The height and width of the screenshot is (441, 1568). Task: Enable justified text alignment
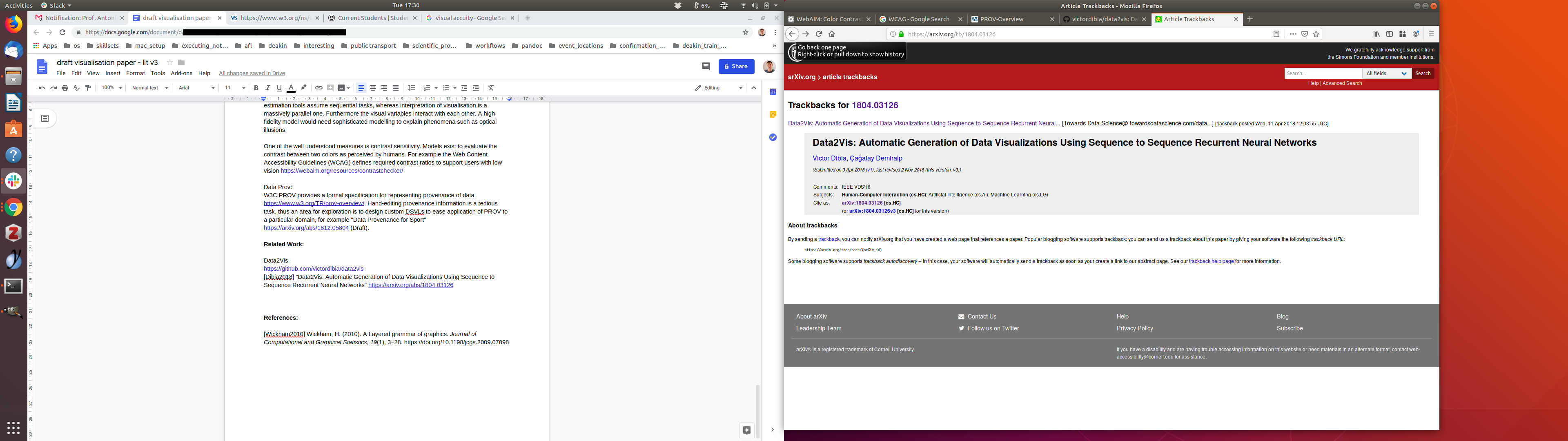[x=396, y=88]
